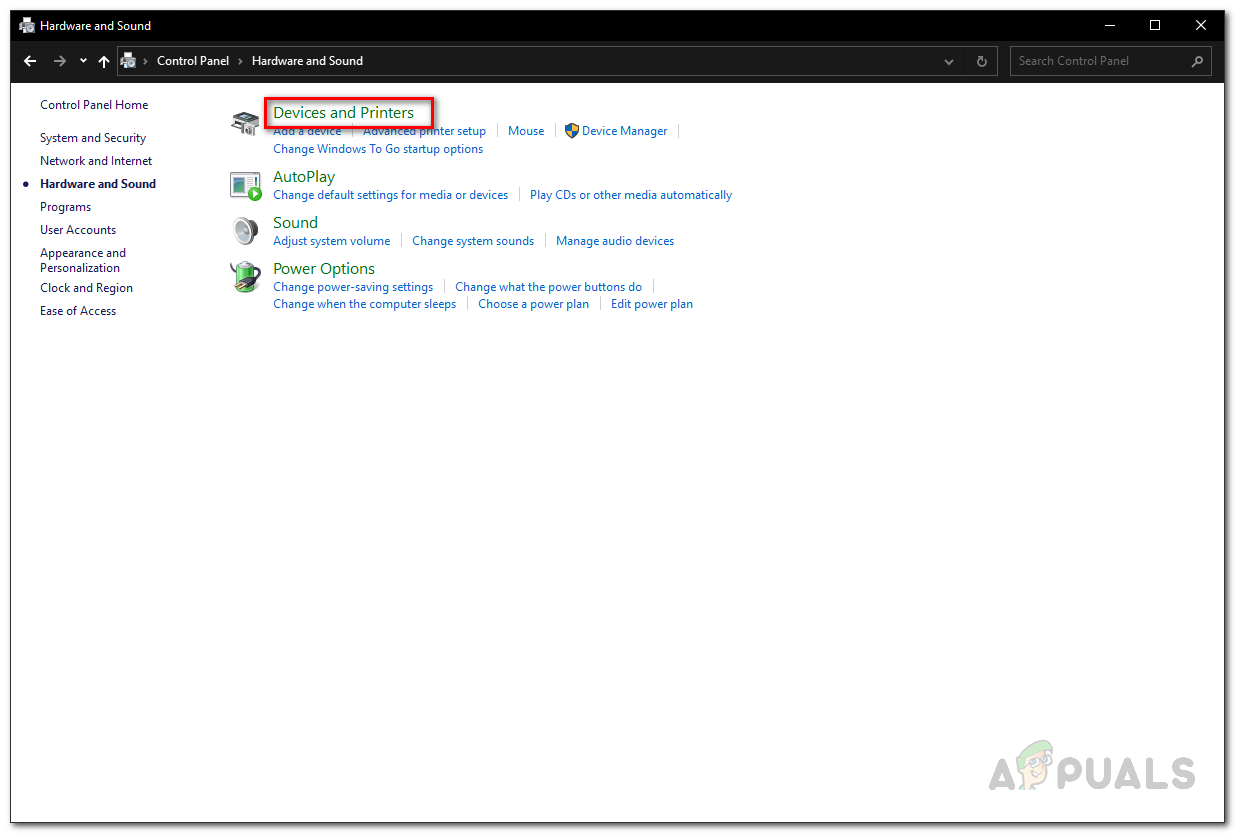Click the AutoPlay icon
The image size is (1236, 834).
coord(245,185)
